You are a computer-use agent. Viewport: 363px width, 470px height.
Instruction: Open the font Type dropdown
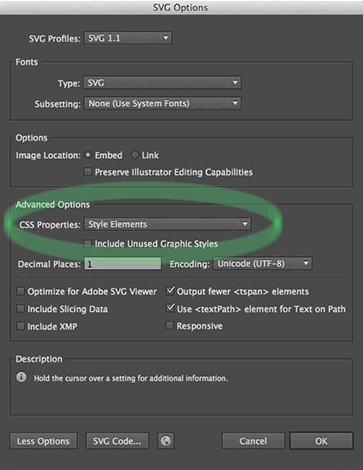[x=163, y=82]
